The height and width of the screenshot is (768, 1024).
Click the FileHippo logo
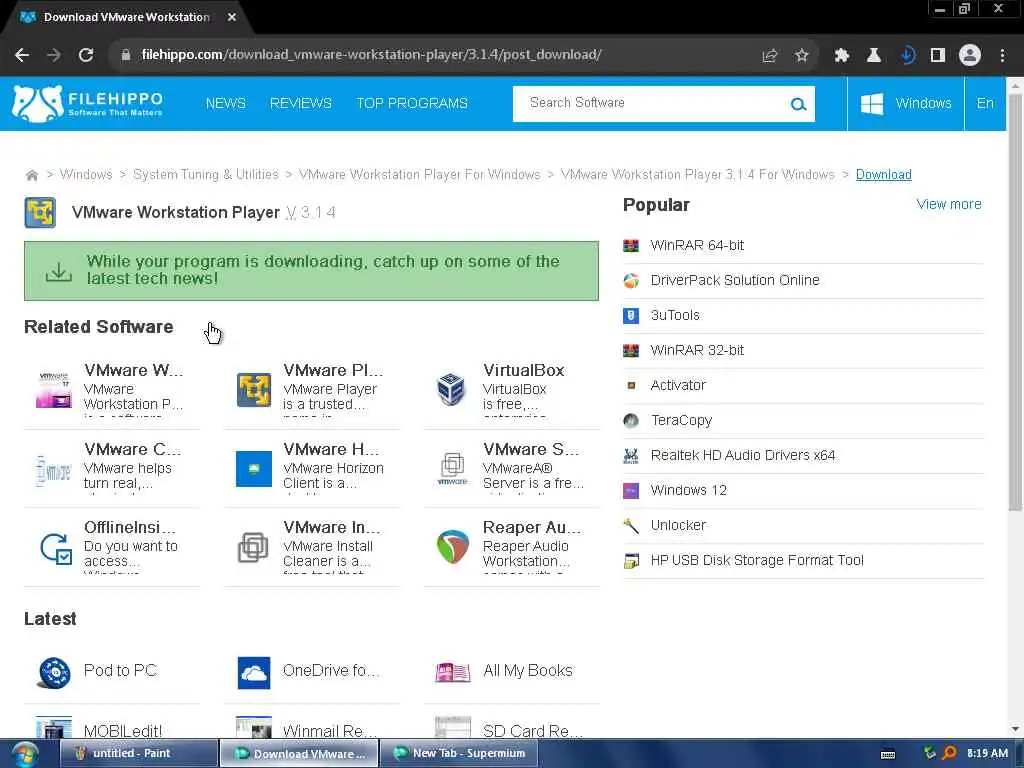pos(88,104)
